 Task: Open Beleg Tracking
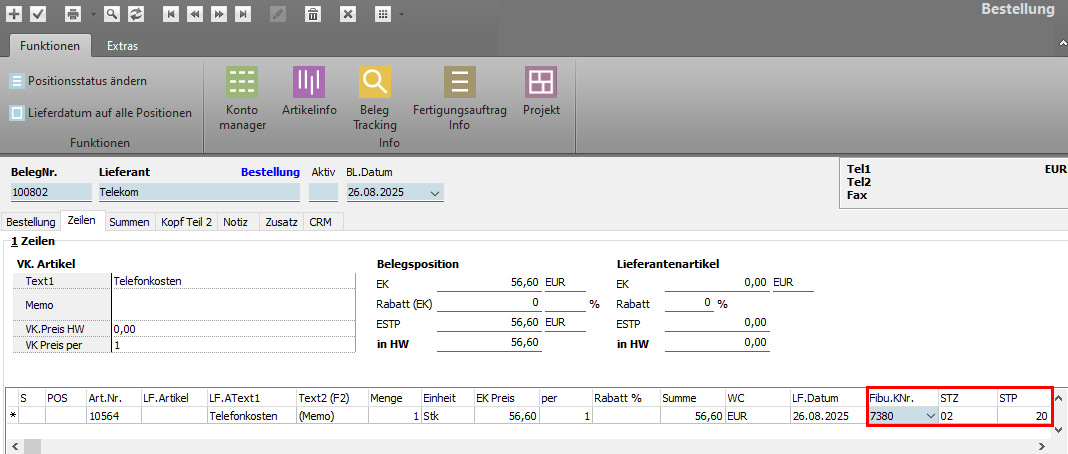(x=375, y=99)
